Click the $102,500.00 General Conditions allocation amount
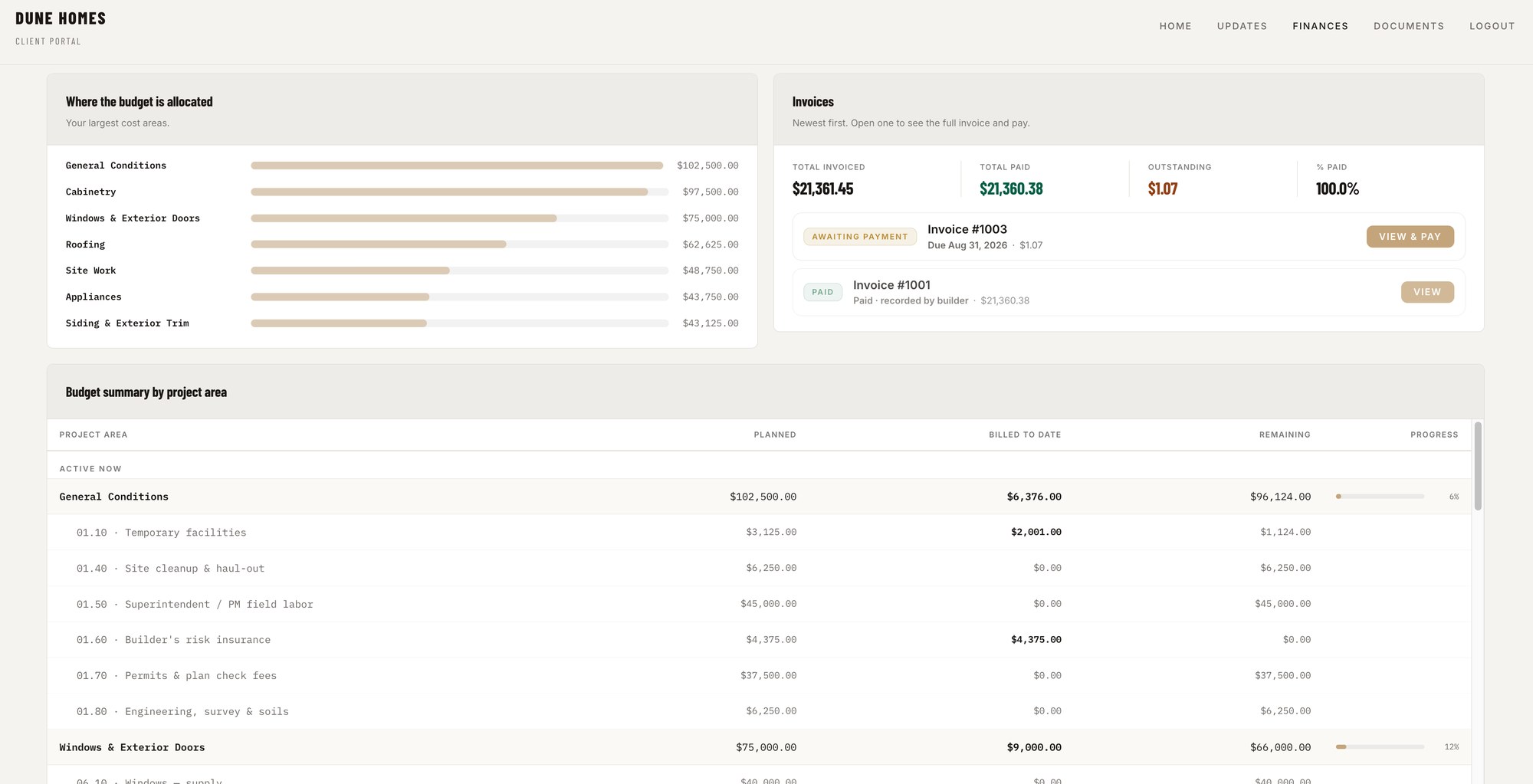 pos(707,166)
